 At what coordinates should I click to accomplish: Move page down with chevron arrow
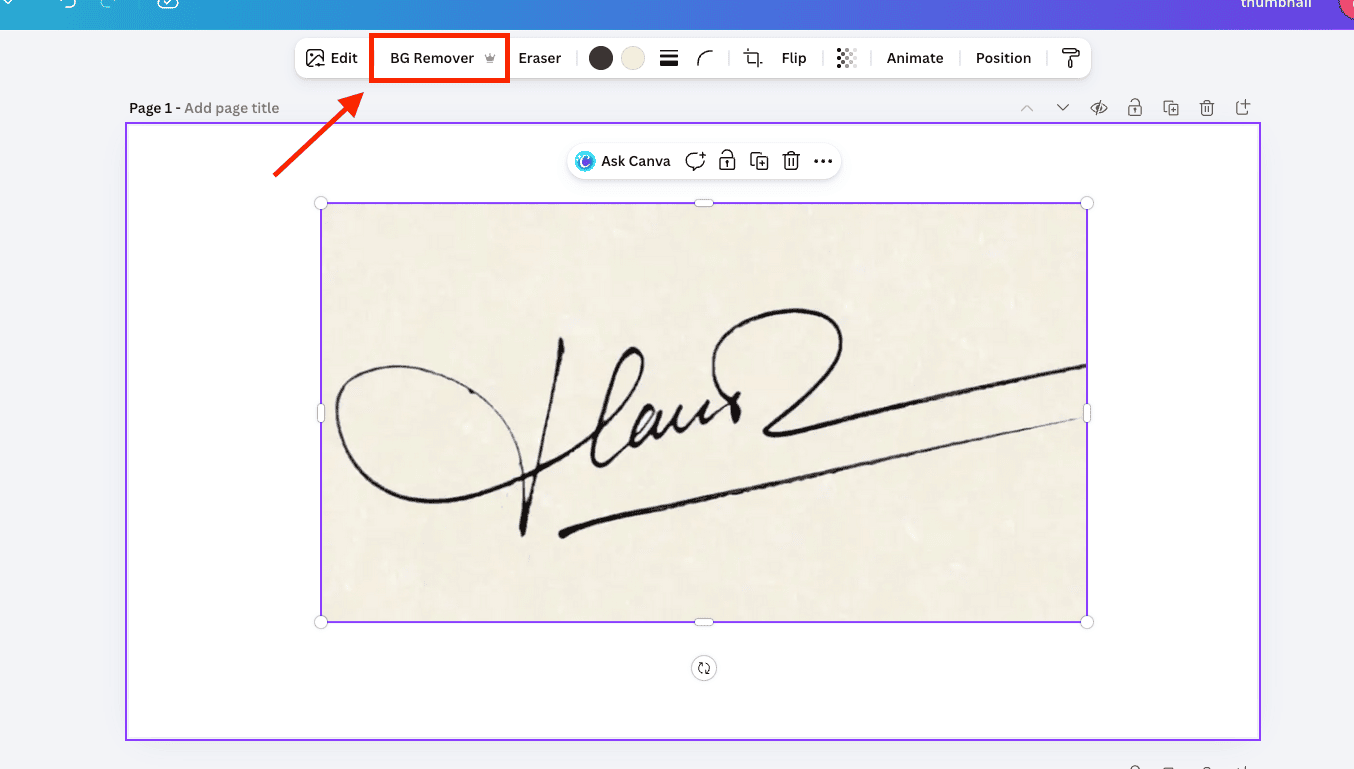tap(1063, 108)
